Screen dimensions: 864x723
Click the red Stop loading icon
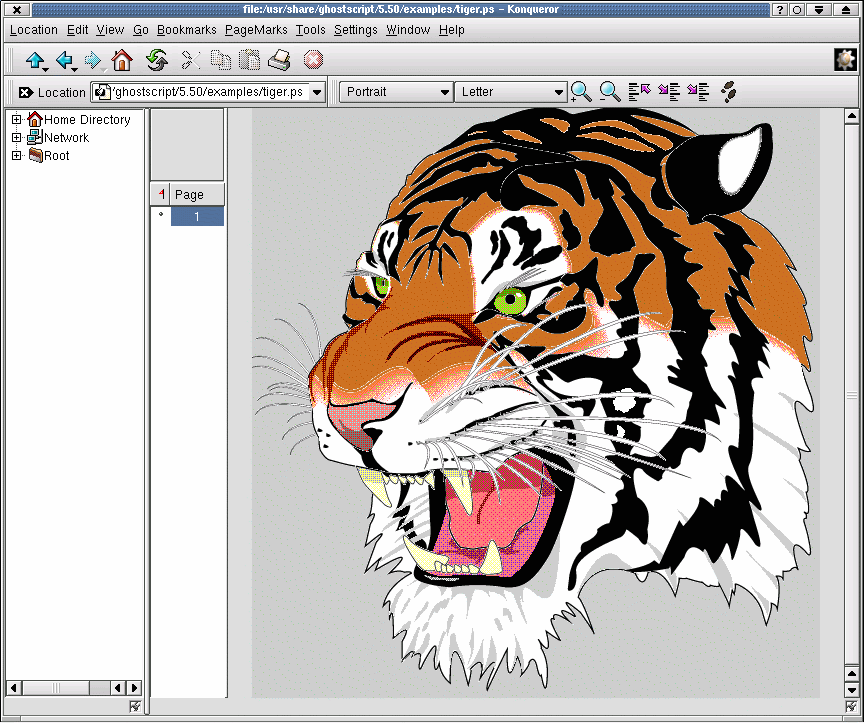tap(313, 60)
